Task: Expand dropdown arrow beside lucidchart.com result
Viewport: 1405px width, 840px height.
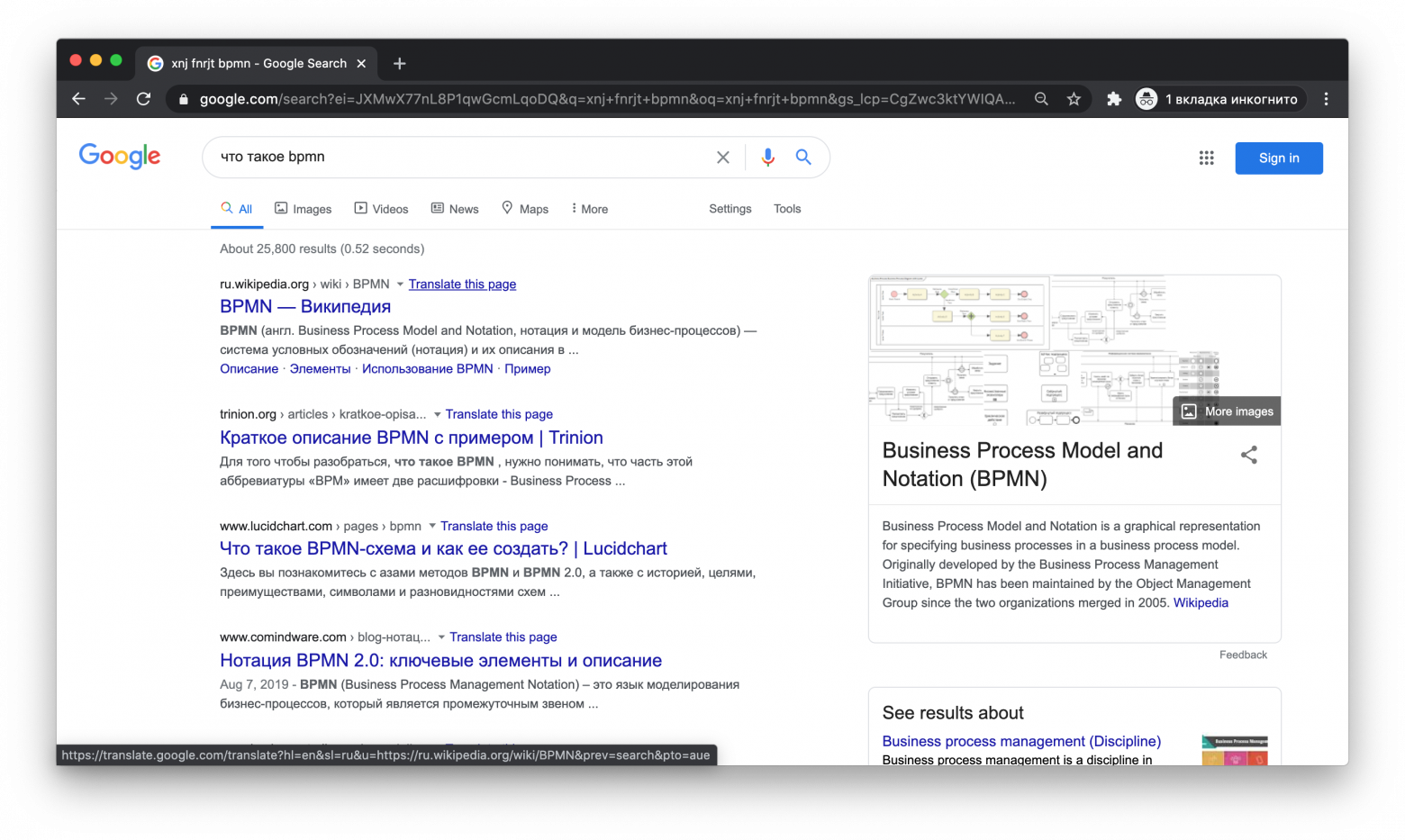Action: pos(432,526)
